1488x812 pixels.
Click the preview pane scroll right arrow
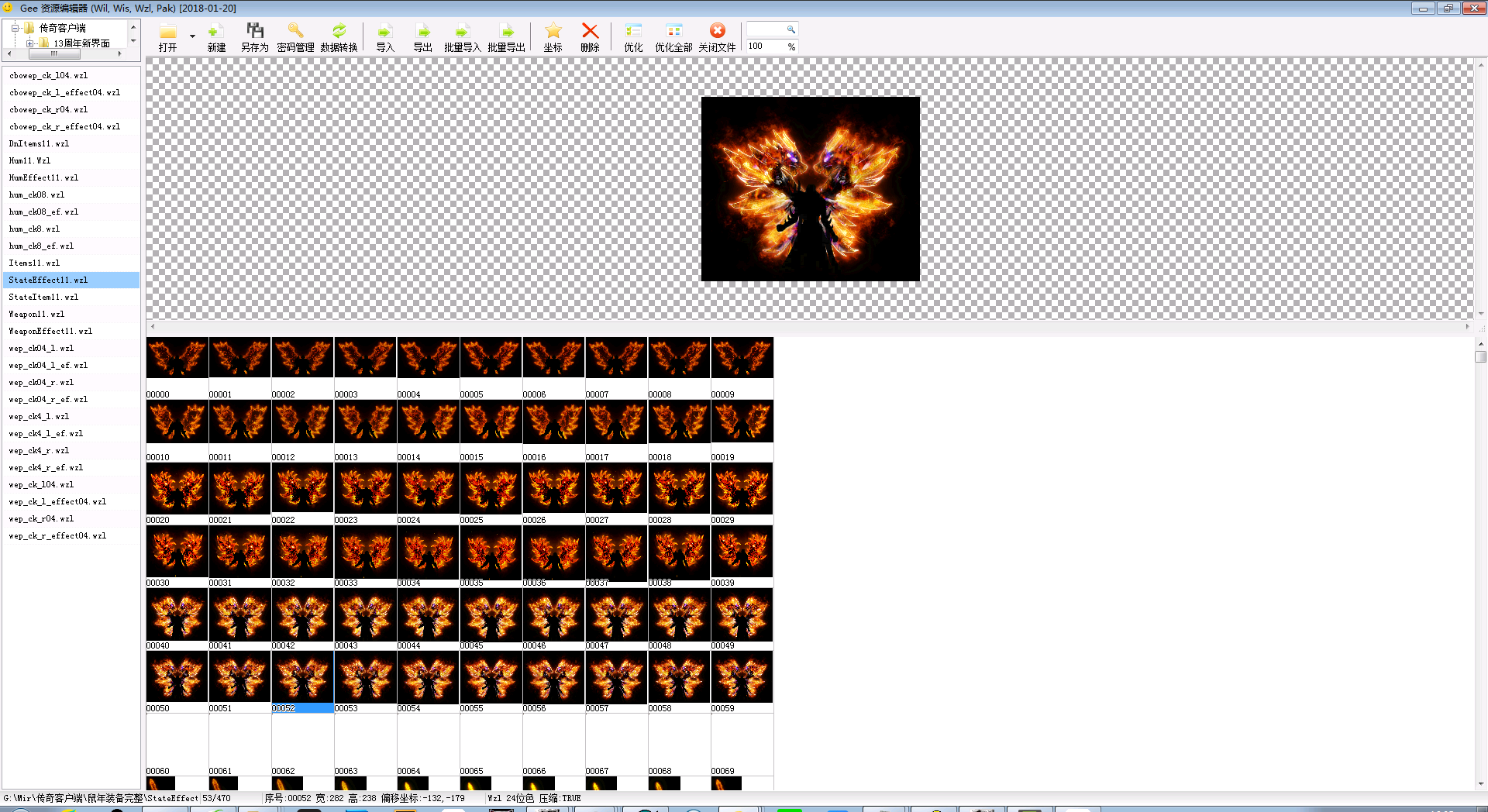click(1467, 326)
